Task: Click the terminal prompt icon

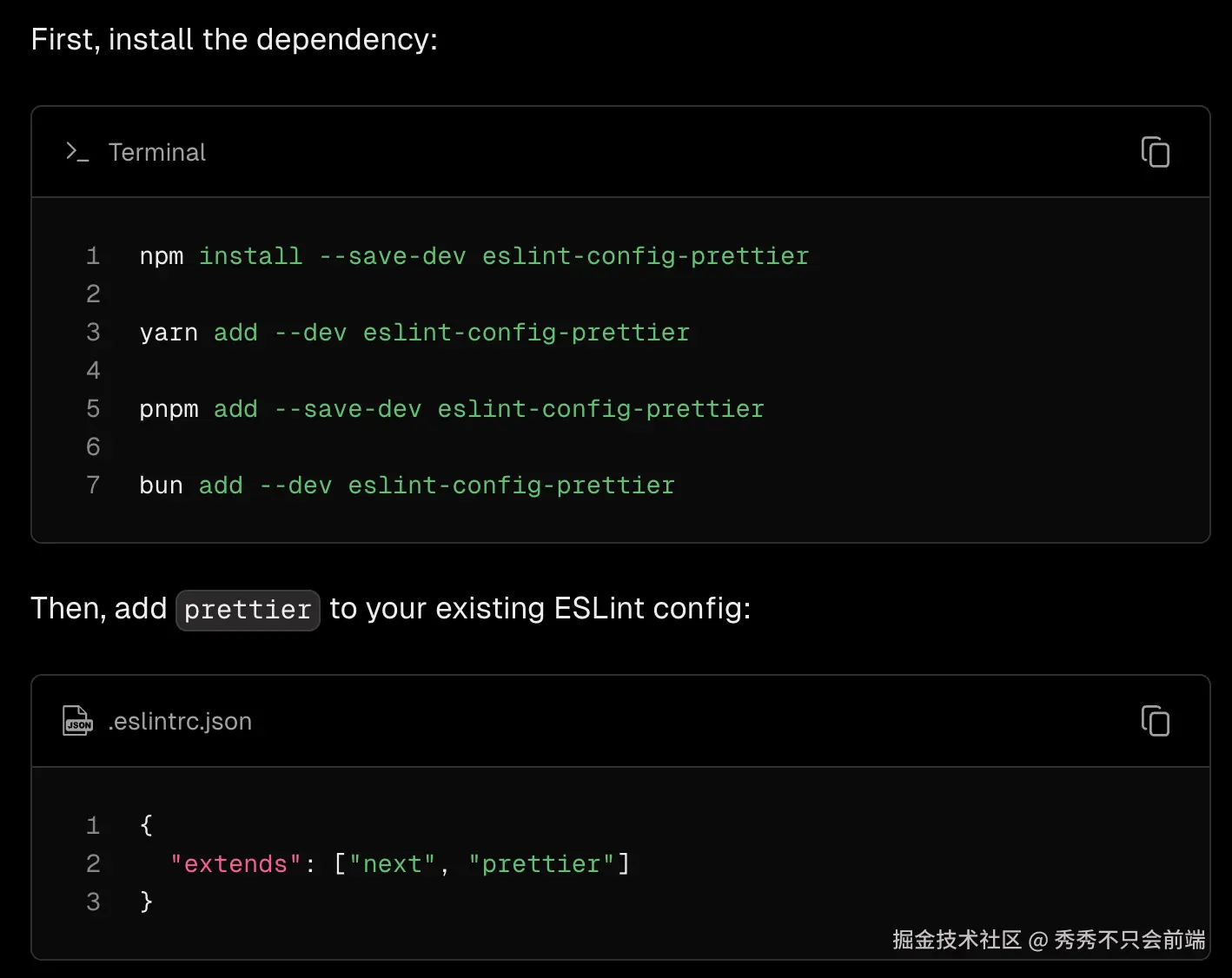Action: click(x=77, y=152)
